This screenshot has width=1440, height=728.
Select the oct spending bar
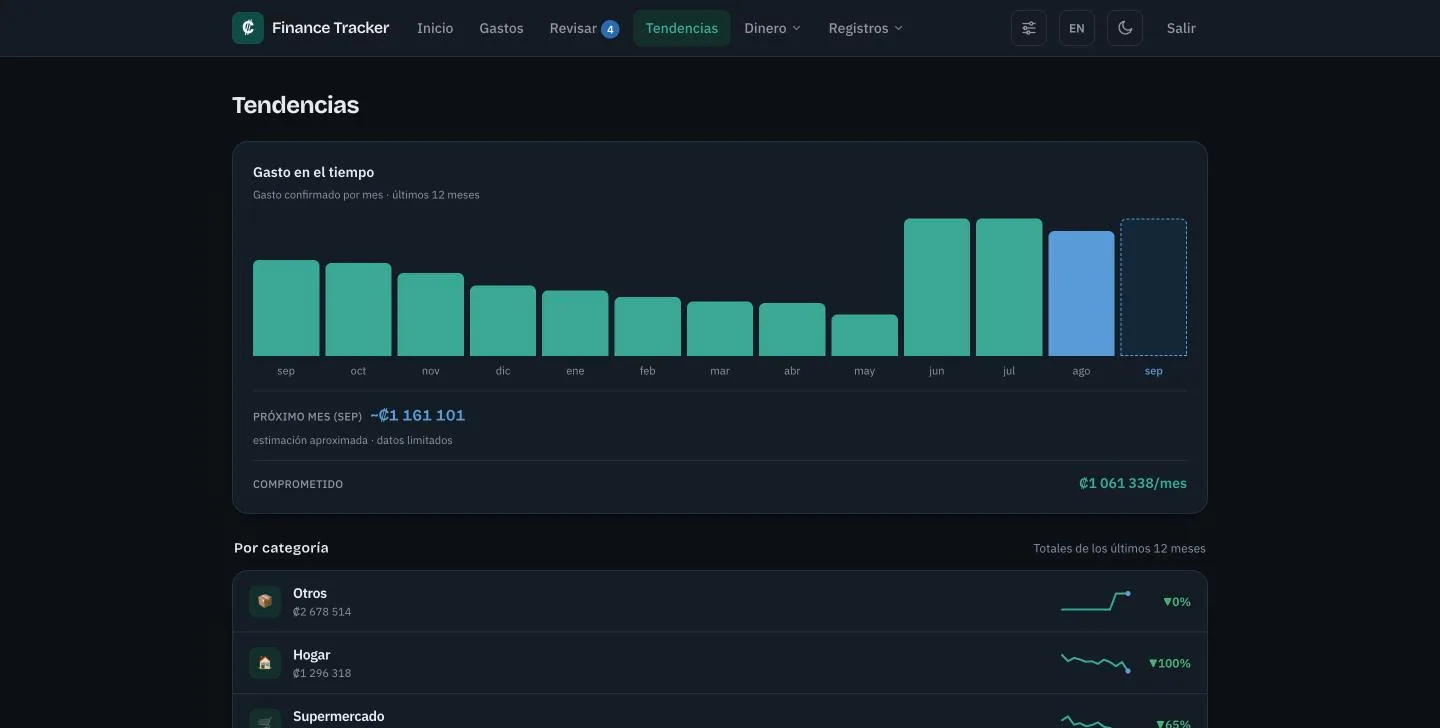point(358,309)
